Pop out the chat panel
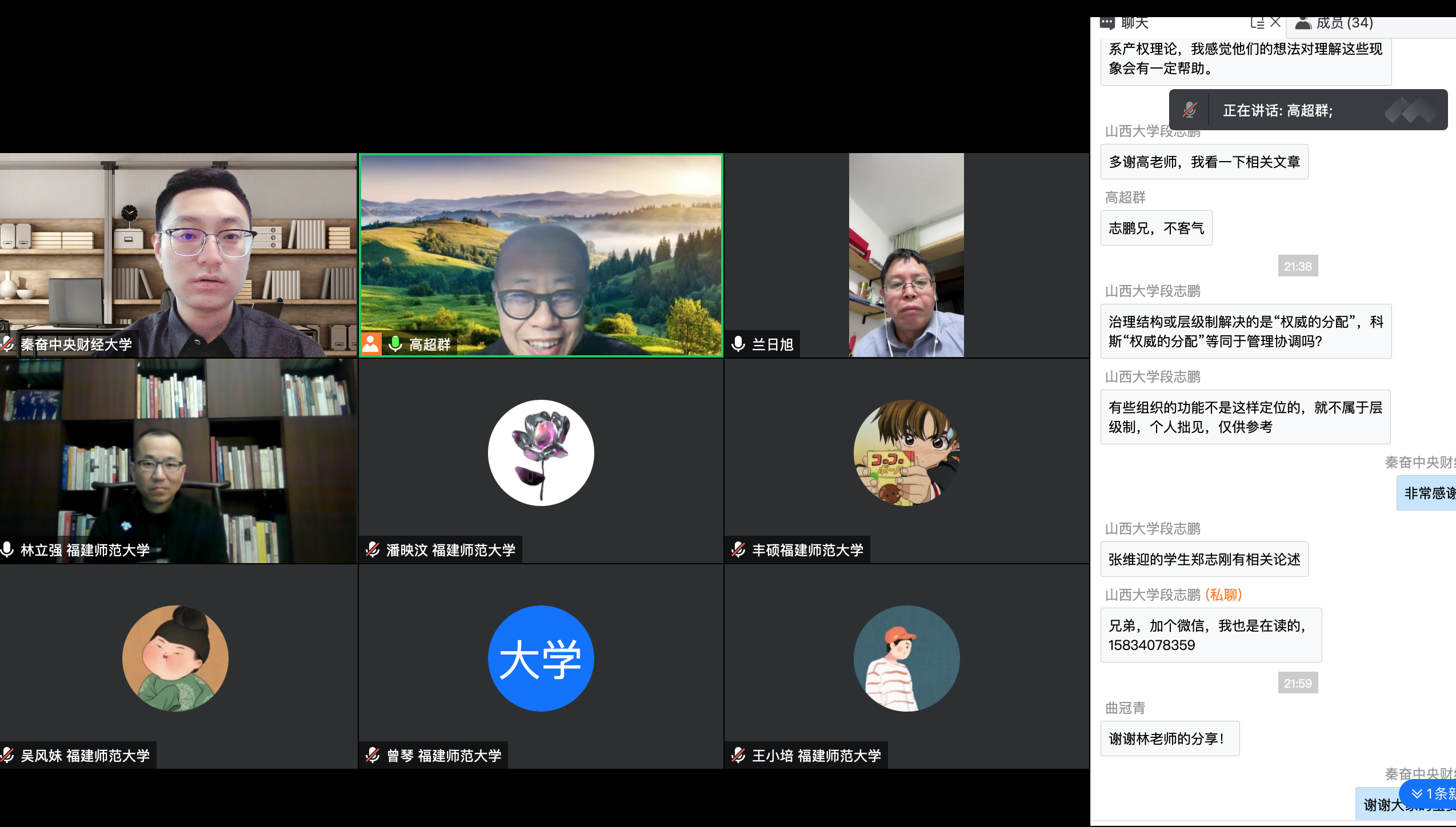 pos(1257,23)
